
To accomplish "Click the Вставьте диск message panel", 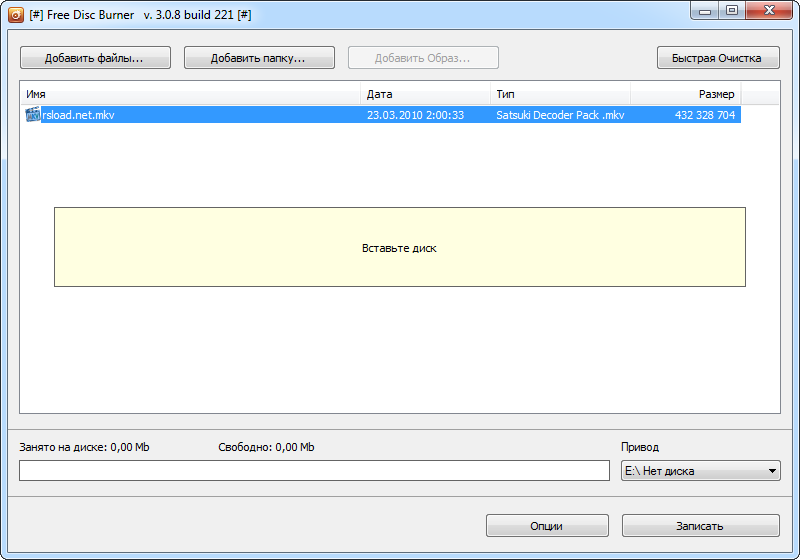I will click(399, 247).
